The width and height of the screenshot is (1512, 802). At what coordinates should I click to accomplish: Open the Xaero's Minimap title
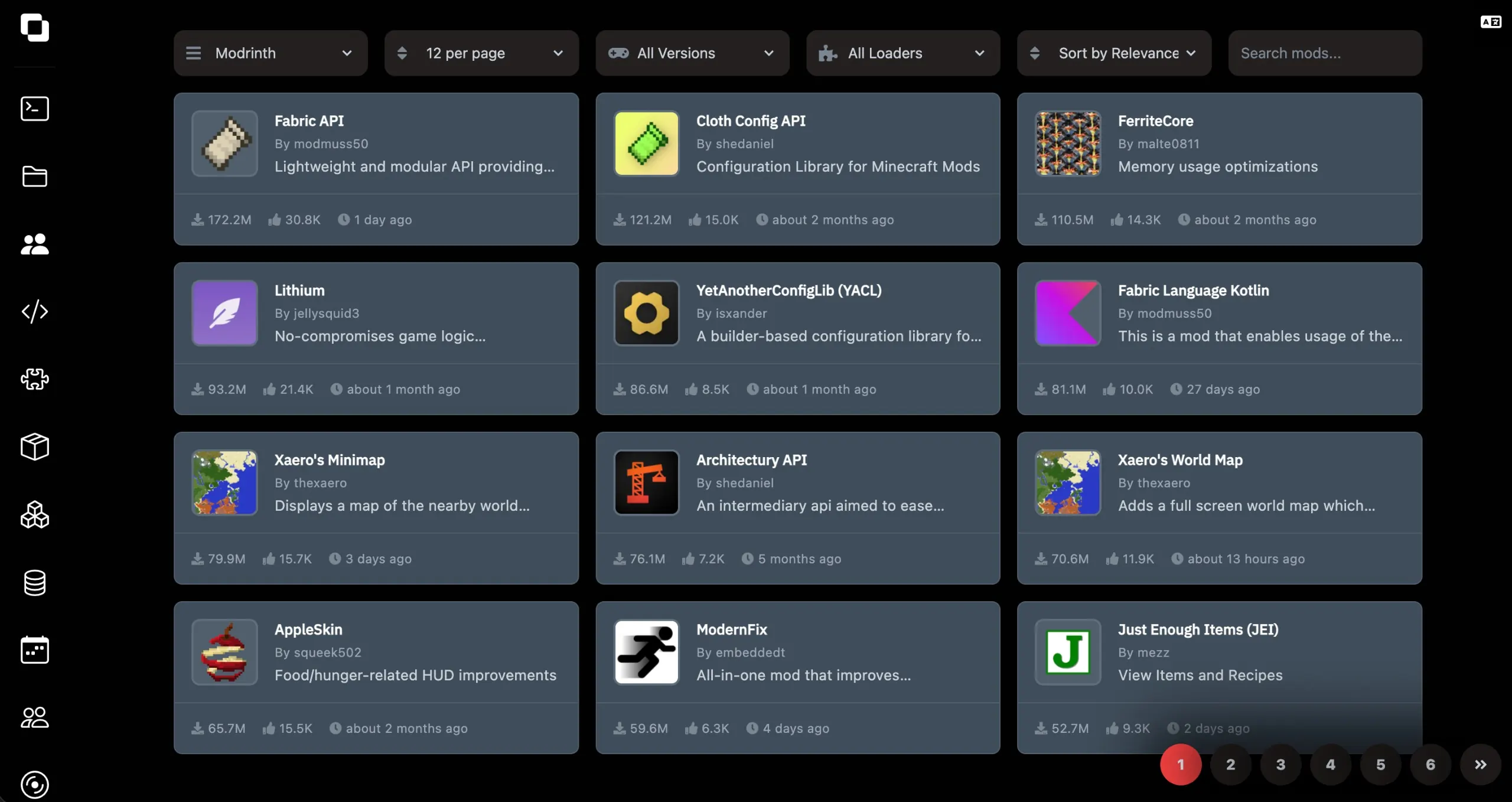[x=330, y=460]
